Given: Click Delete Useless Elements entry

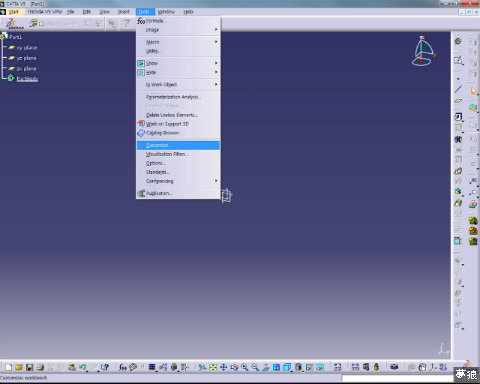Looking at the screenshot, I should pyautogui.click(x=178, y=115).
